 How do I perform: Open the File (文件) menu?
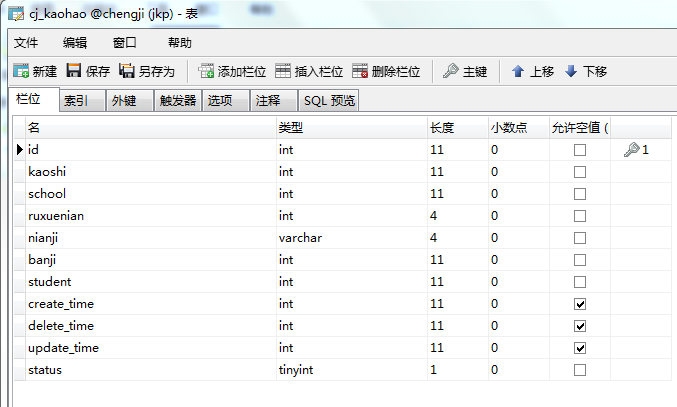pyautogui.click(x=26, y=43)
